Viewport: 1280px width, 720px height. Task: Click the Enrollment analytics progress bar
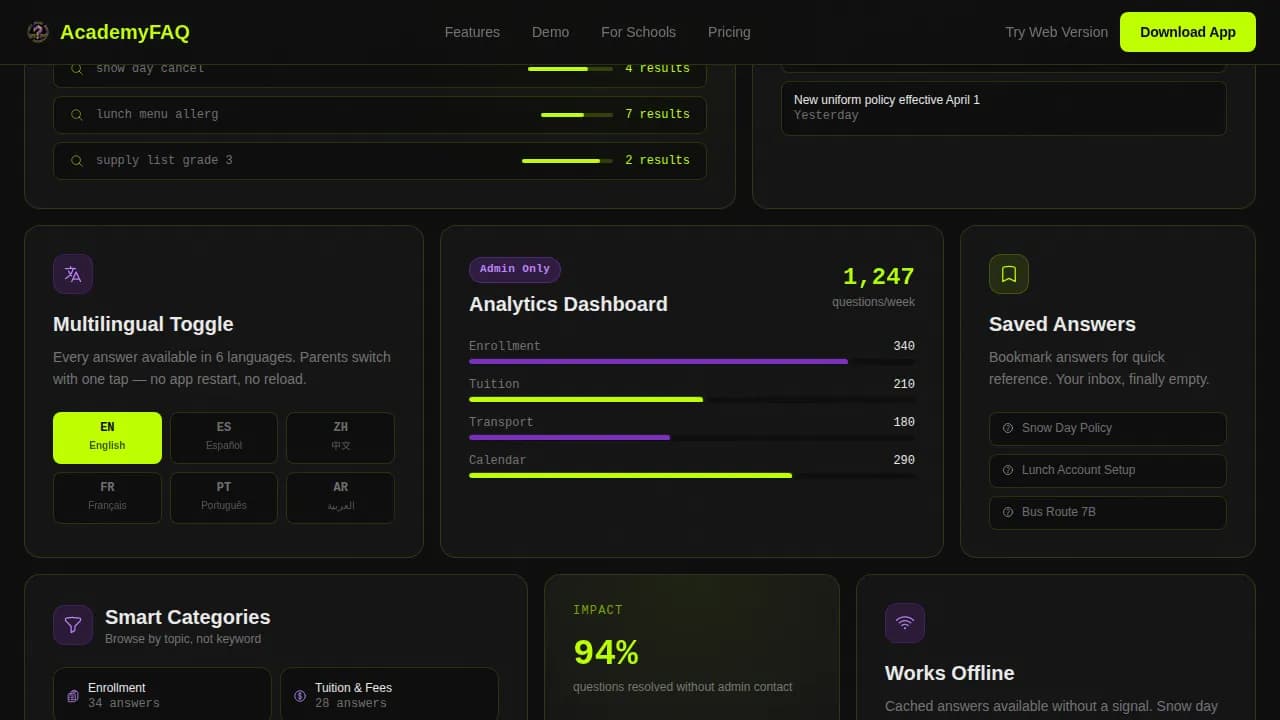[692, 361]
